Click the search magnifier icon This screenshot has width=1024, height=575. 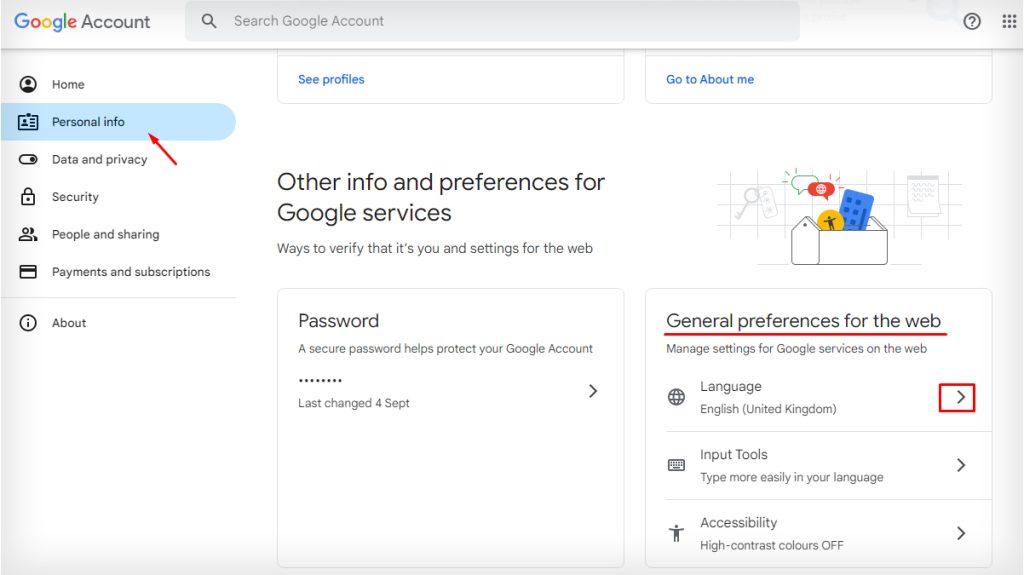tap(209, 21)
